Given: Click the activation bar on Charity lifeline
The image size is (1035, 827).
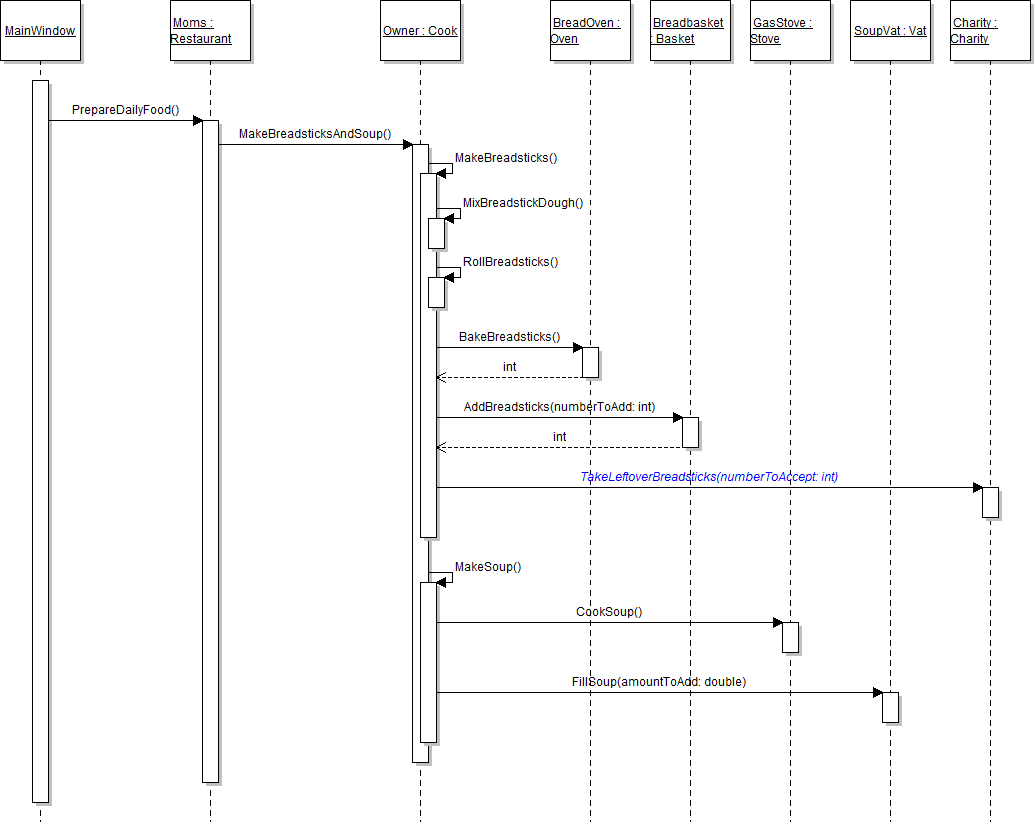Looking at the screenshot, I should 990,502.
